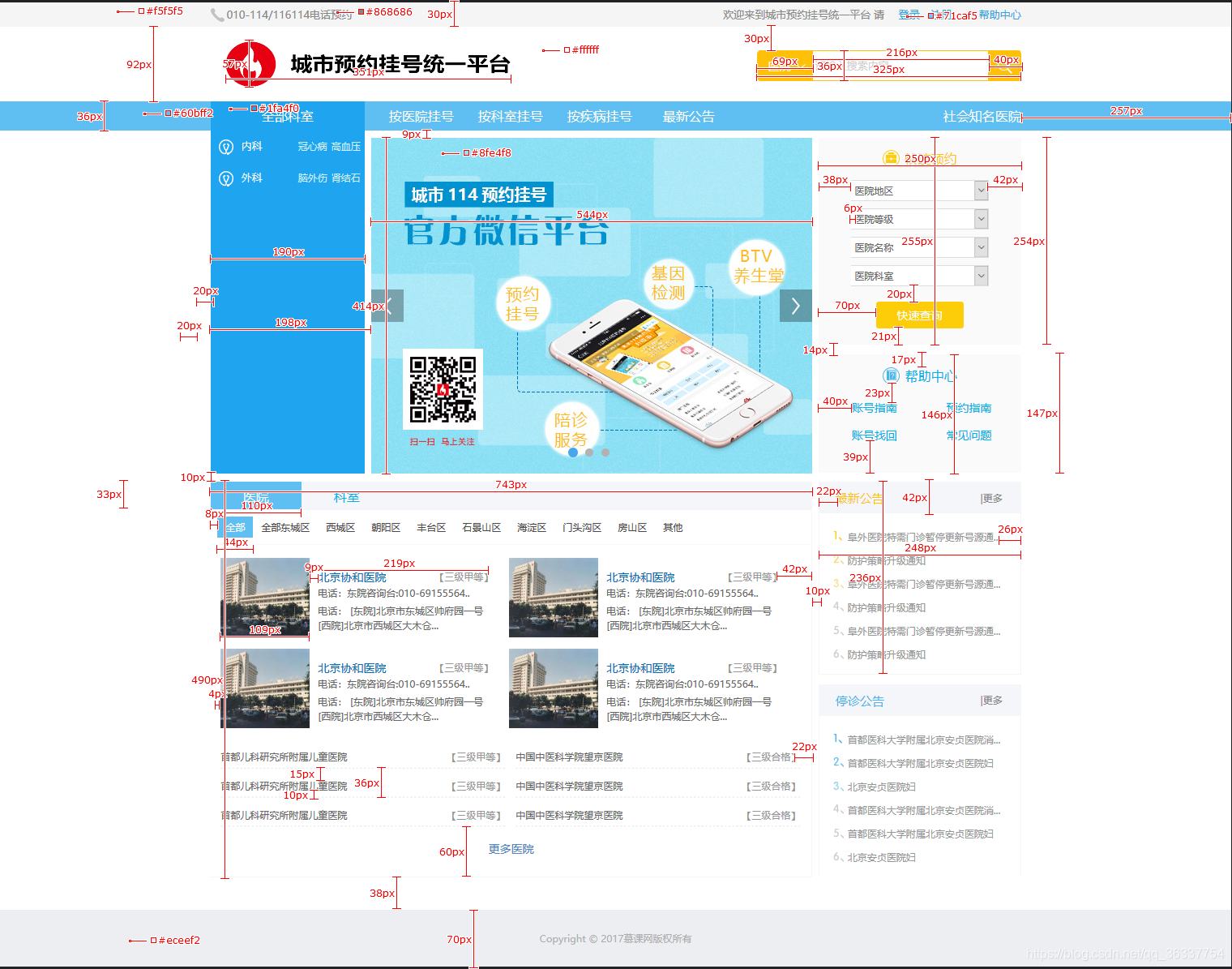This screenshot has height=969, width=1232.
Task: Open 按医院挂号 in navigation bar
Action: [x=421, y=116]
